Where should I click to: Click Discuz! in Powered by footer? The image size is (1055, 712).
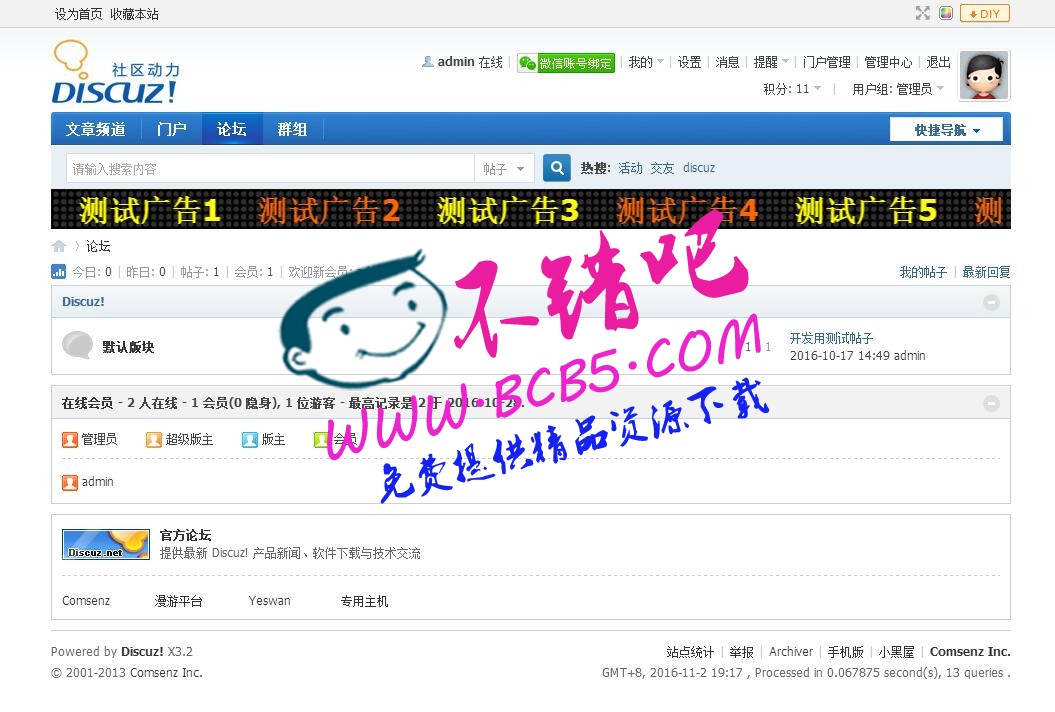(142, 651)
